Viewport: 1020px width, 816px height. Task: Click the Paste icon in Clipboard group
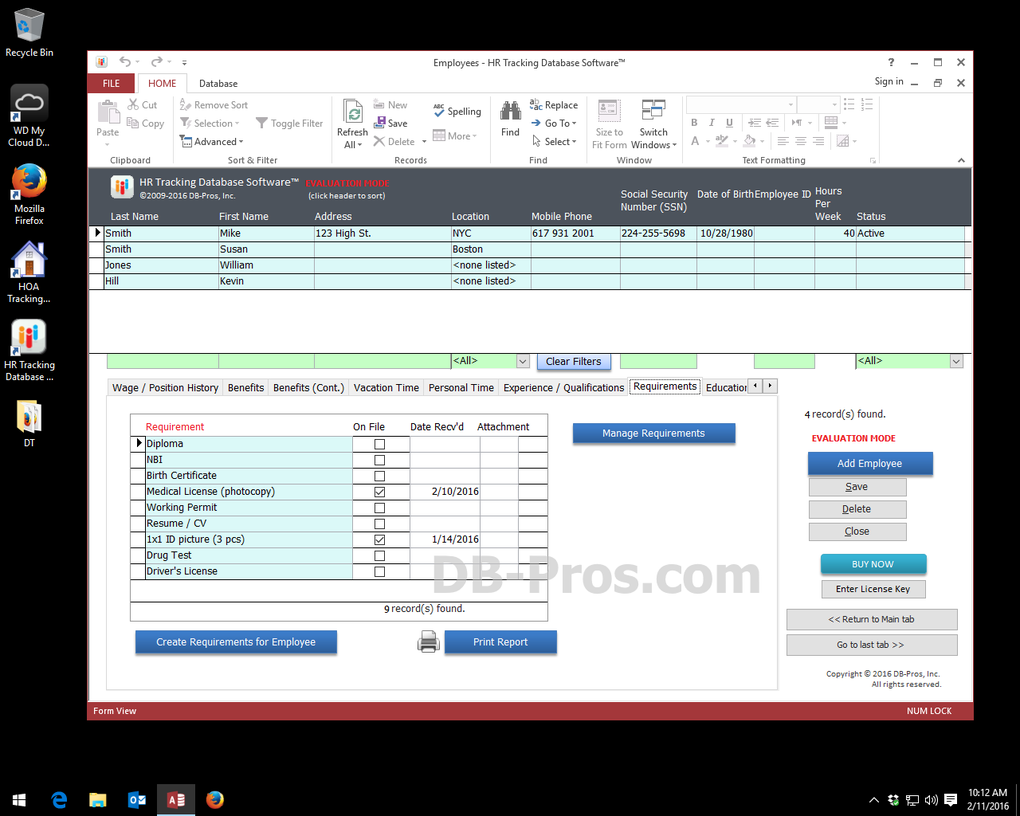coord(108,112)
